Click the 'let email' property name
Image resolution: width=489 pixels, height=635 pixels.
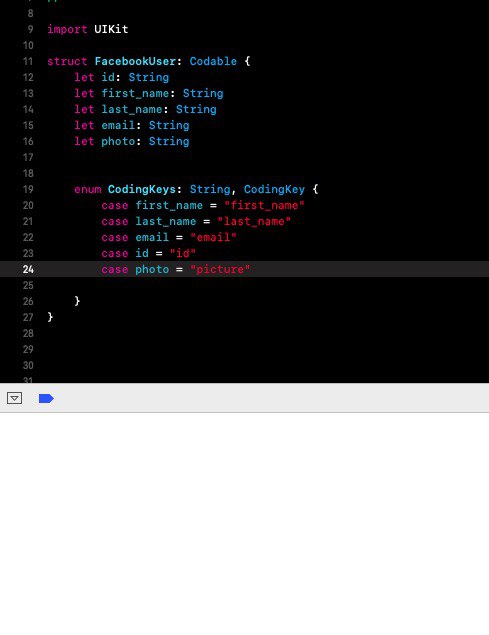click(118, 125)
